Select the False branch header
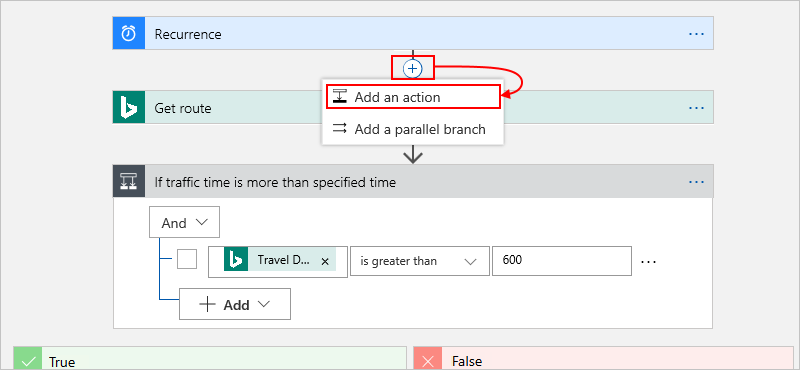 (604, 359)
